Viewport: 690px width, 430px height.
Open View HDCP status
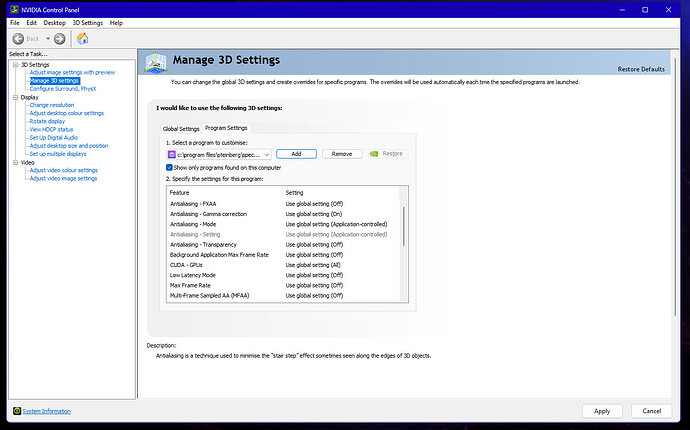(51, 129)
